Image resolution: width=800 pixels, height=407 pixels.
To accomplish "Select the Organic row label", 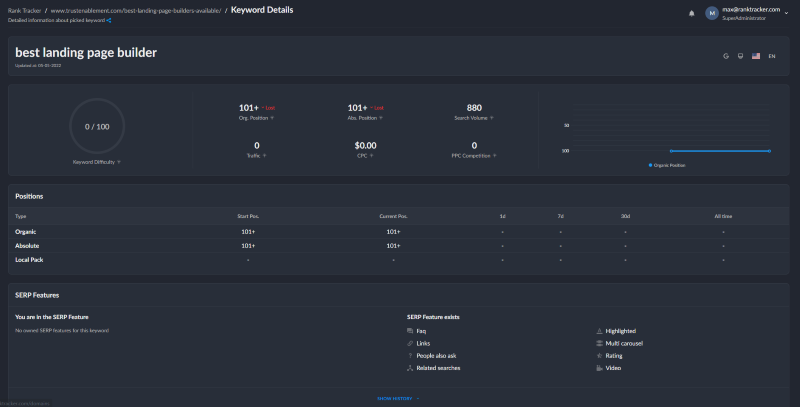I will [26, 232].
